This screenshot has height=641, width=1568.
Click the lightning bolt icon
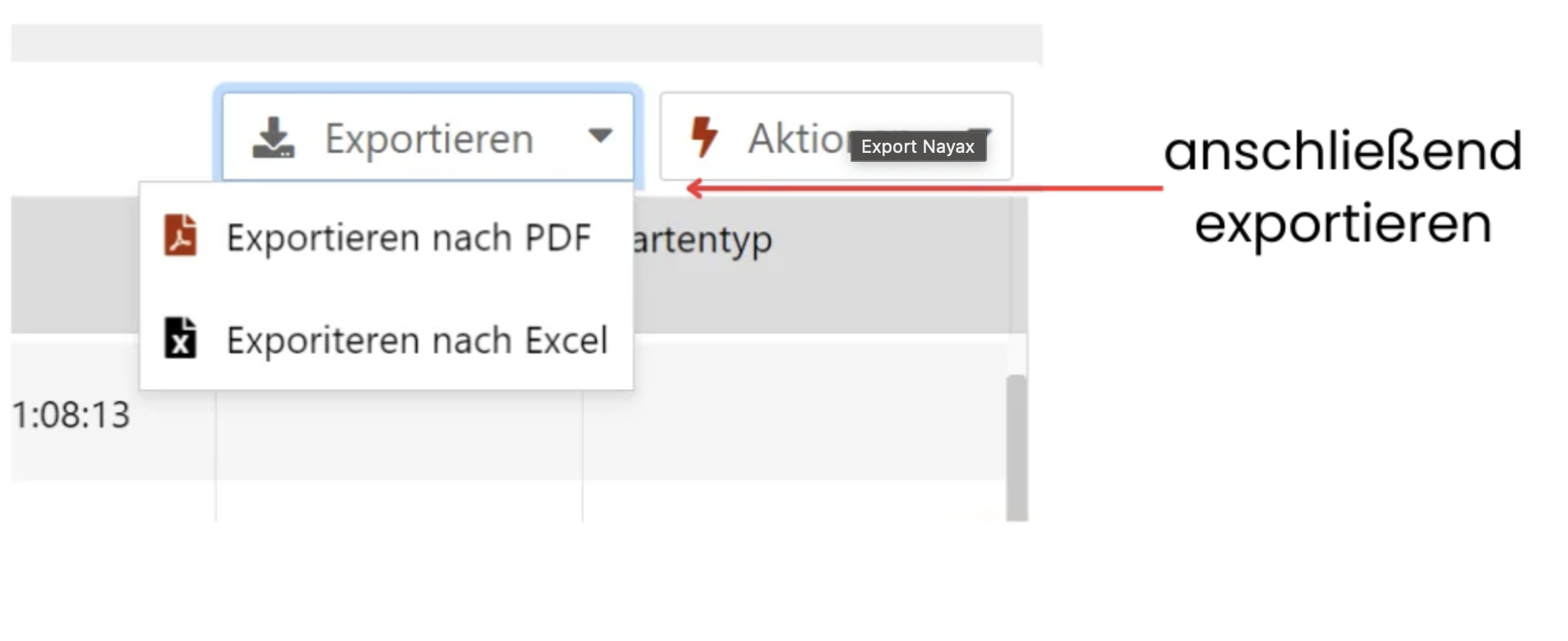pos(703,136)
